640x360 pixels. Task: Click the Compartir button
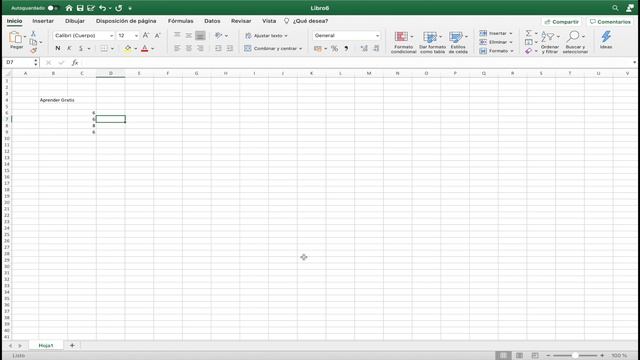pyautogui.click(x=562, y=22)
